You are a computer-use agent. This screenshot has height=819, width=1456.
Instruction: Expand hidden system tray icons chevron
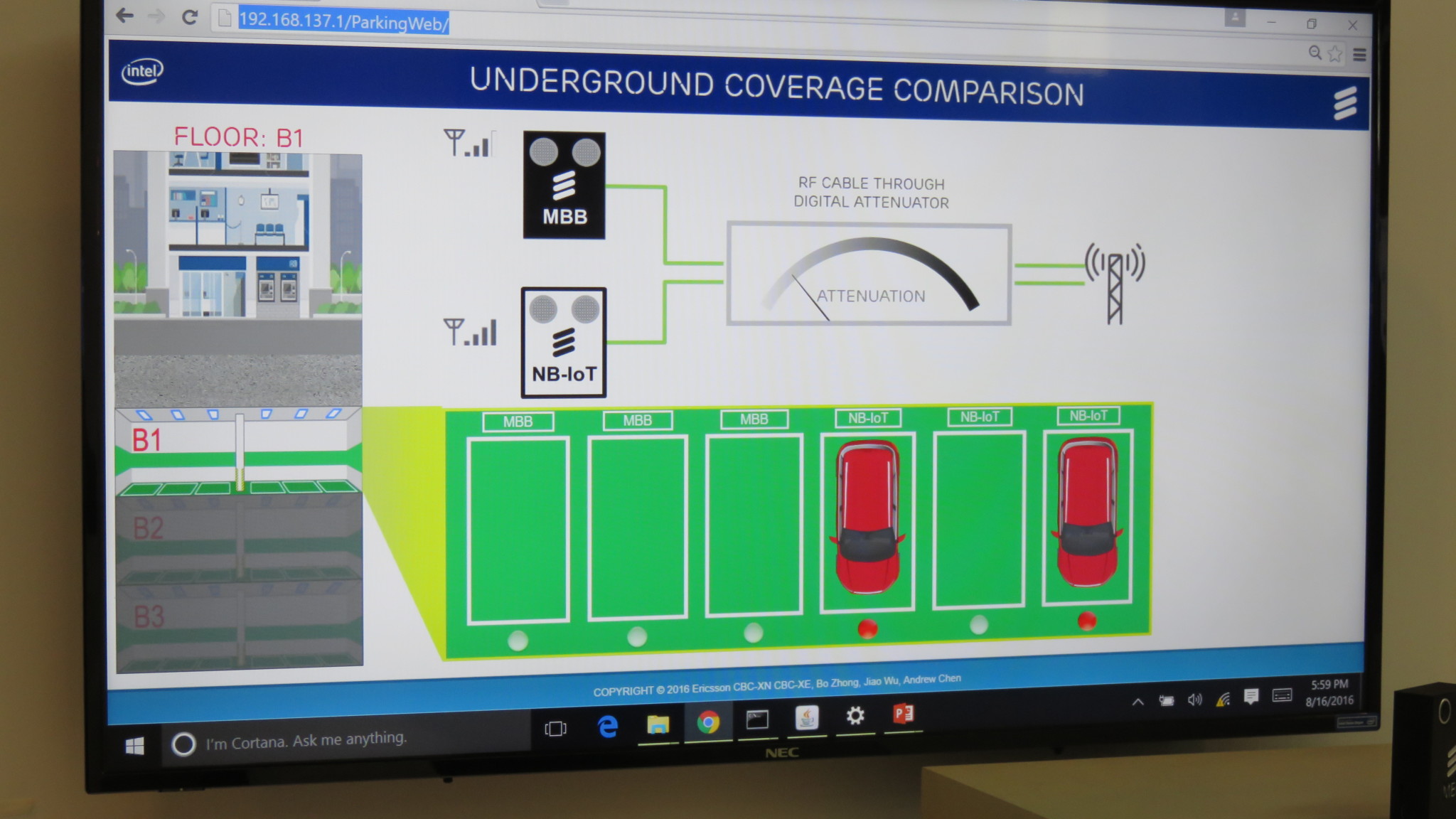[1138, 702]
